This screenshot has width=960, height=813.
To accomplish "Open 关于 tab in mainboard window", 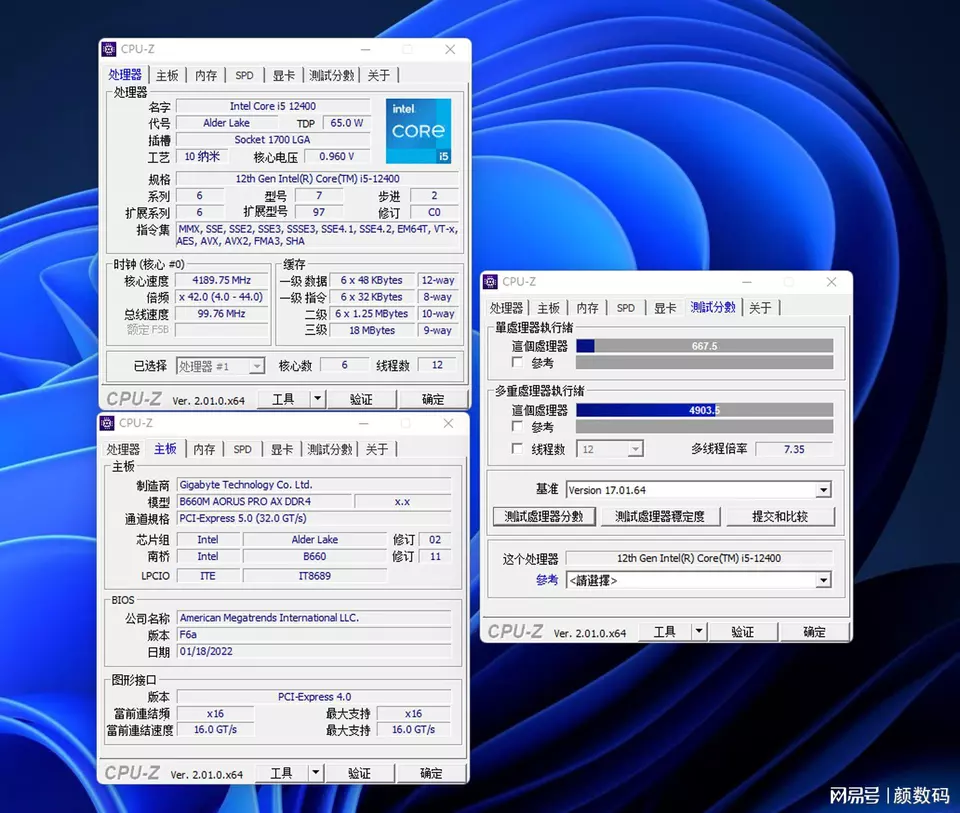I will coord(377,449).
